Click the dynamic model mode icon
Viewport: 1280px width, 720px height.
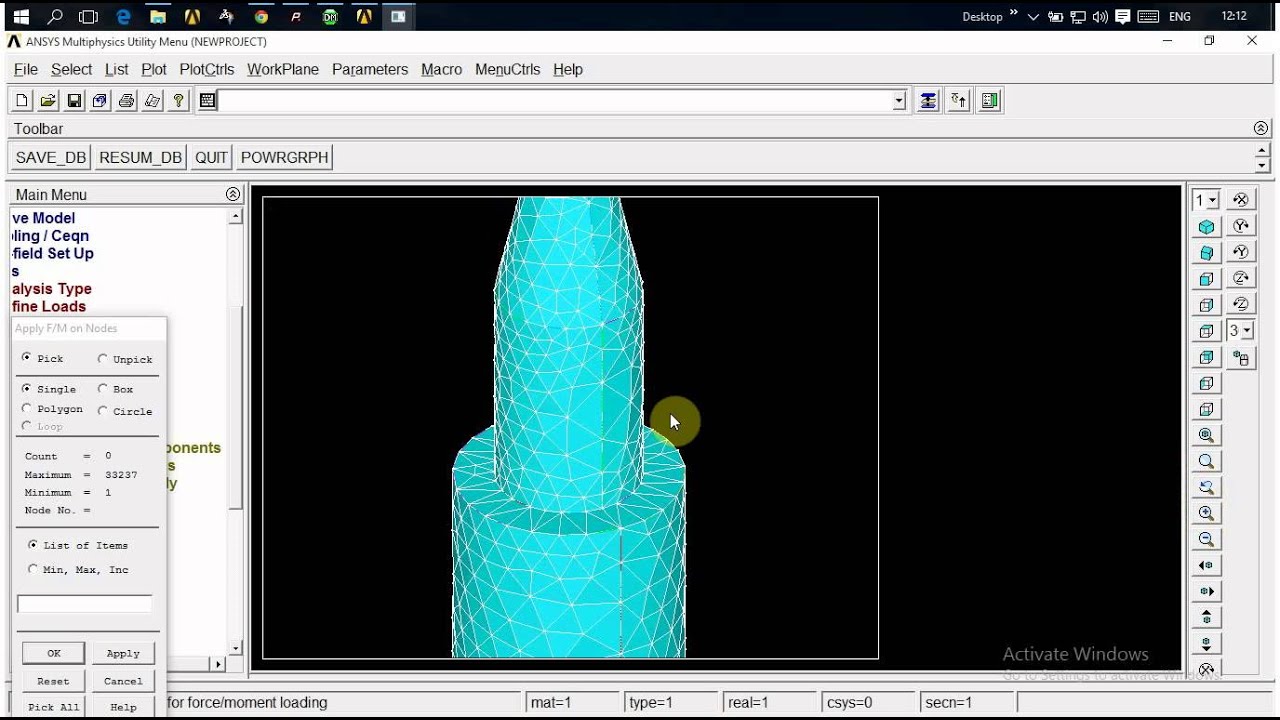(1241, 357)
